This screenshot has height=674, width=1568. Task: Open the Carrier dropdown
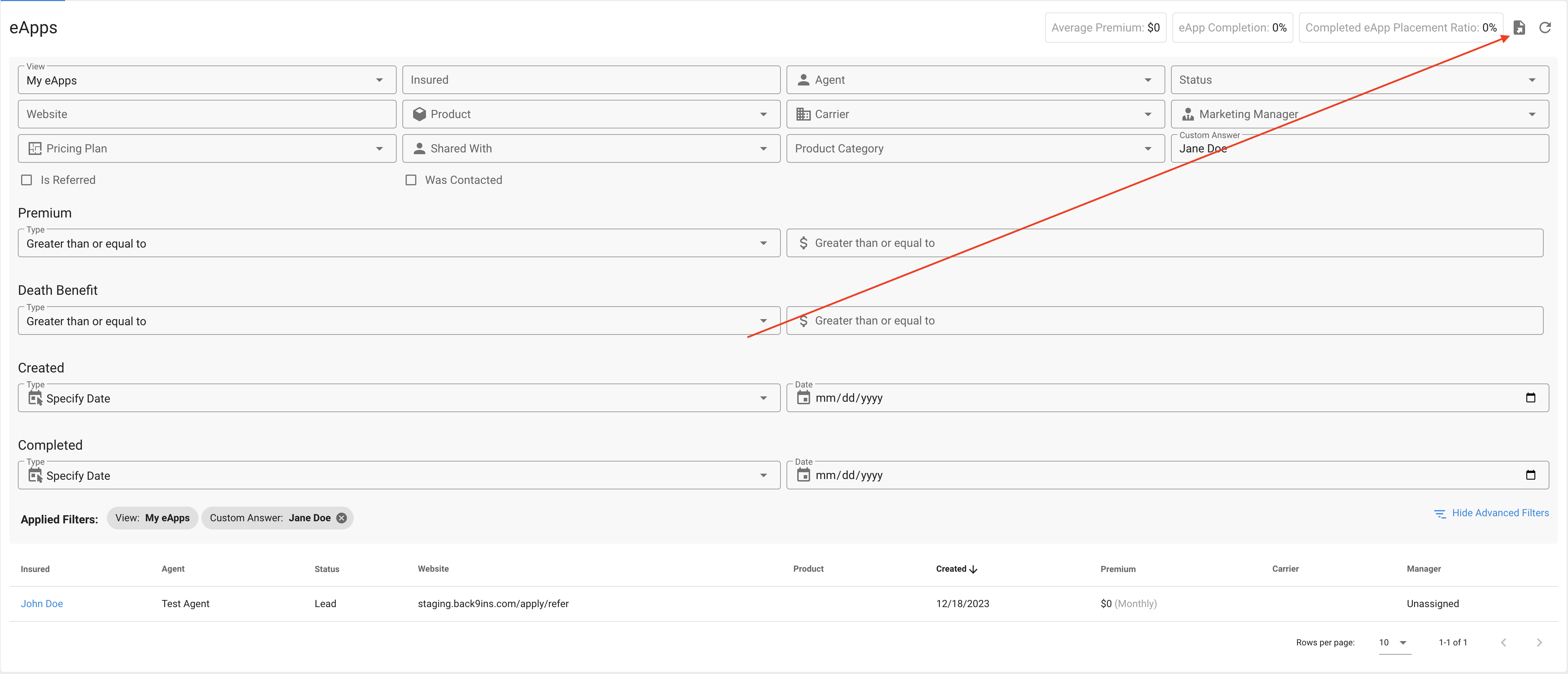(975, 114)
